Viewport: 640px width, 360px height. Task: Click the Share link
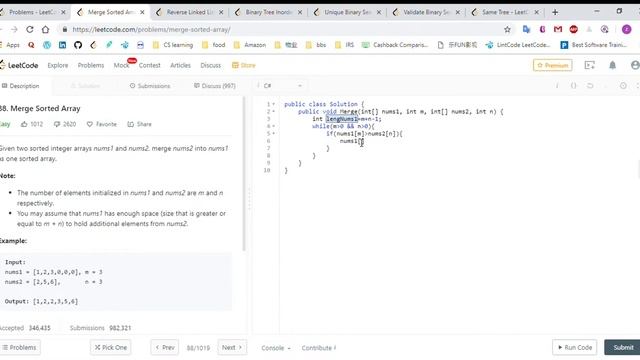[x=140, y=124]
